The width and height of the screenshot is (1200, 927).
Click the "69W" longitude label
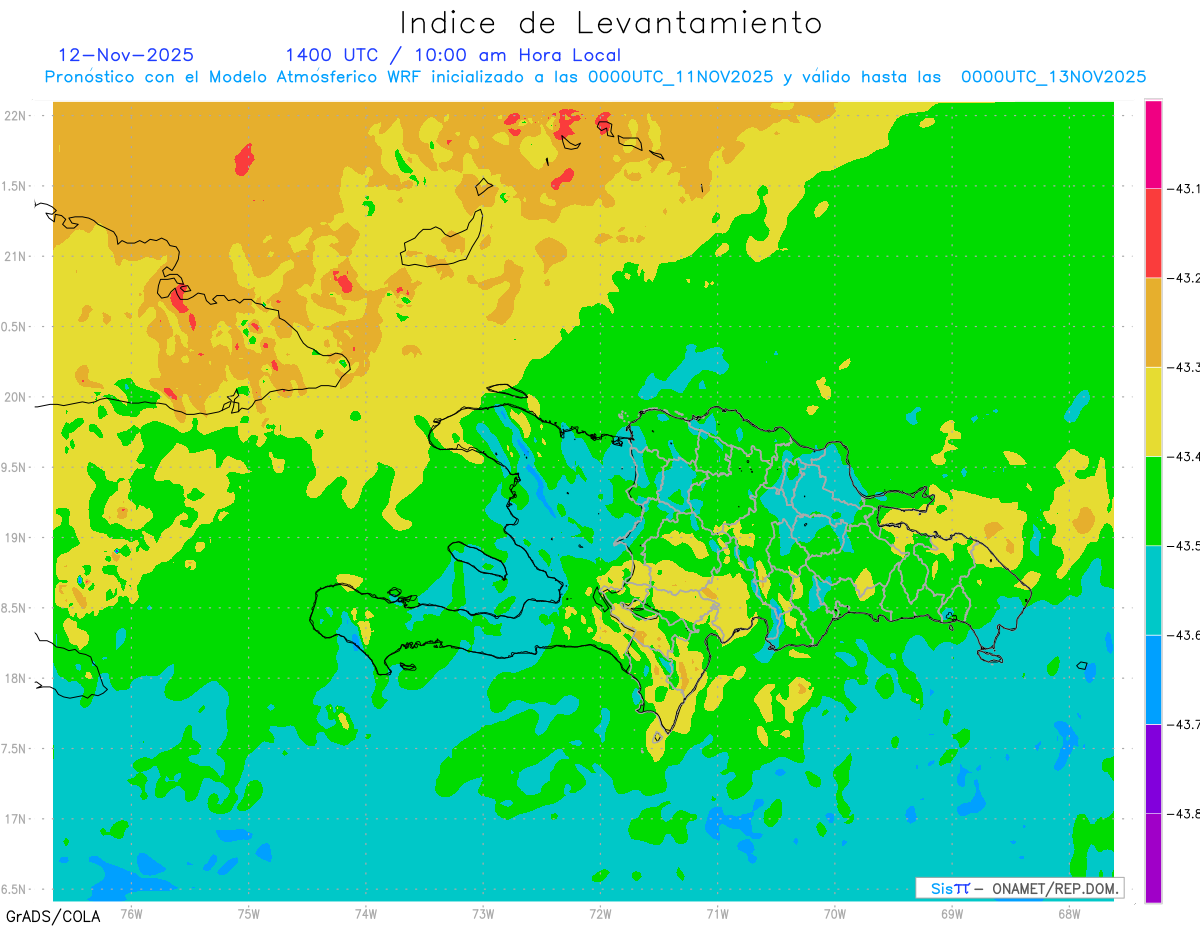coord(952,913)
